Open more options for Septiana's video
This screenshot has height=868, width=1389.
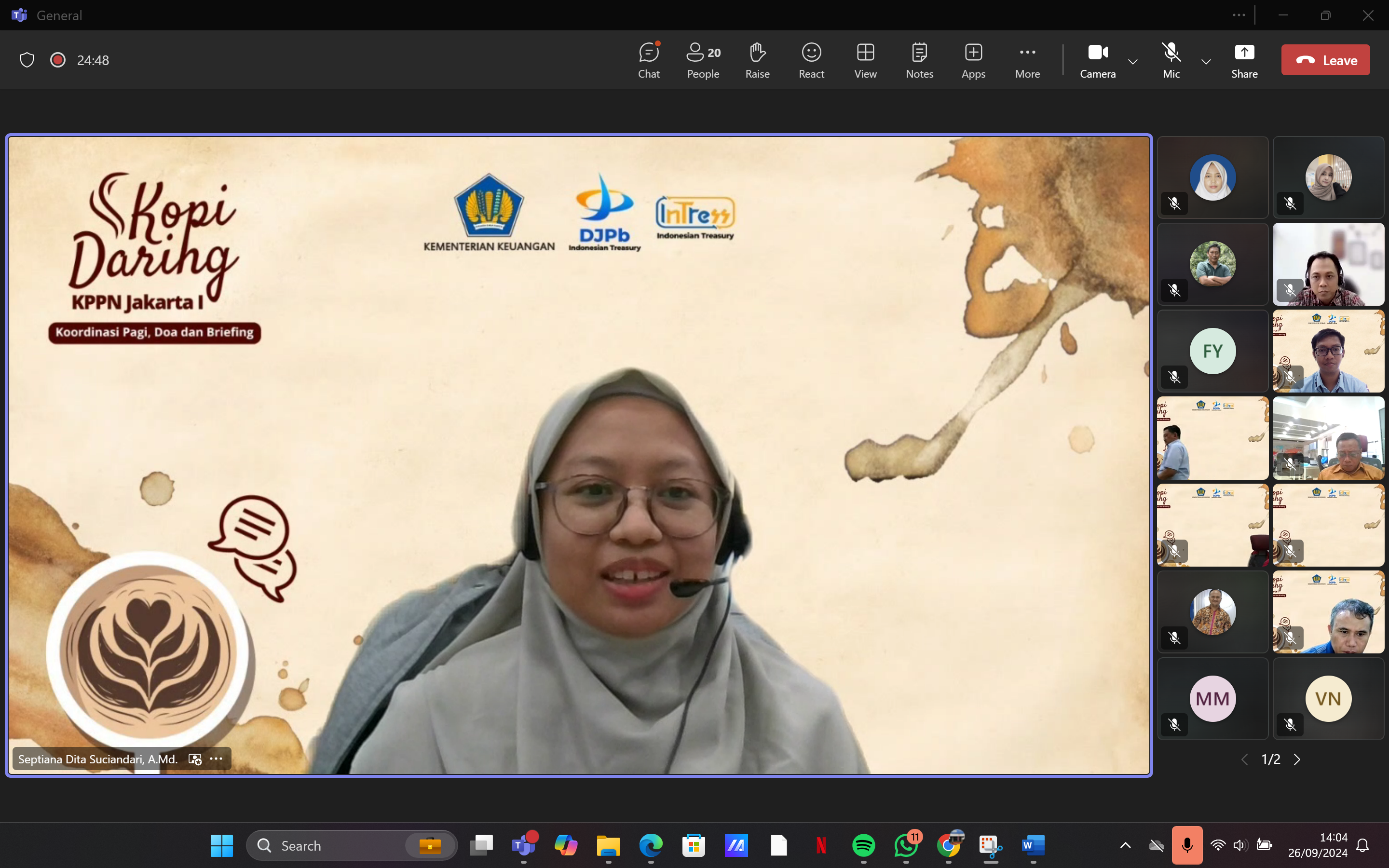217,759
